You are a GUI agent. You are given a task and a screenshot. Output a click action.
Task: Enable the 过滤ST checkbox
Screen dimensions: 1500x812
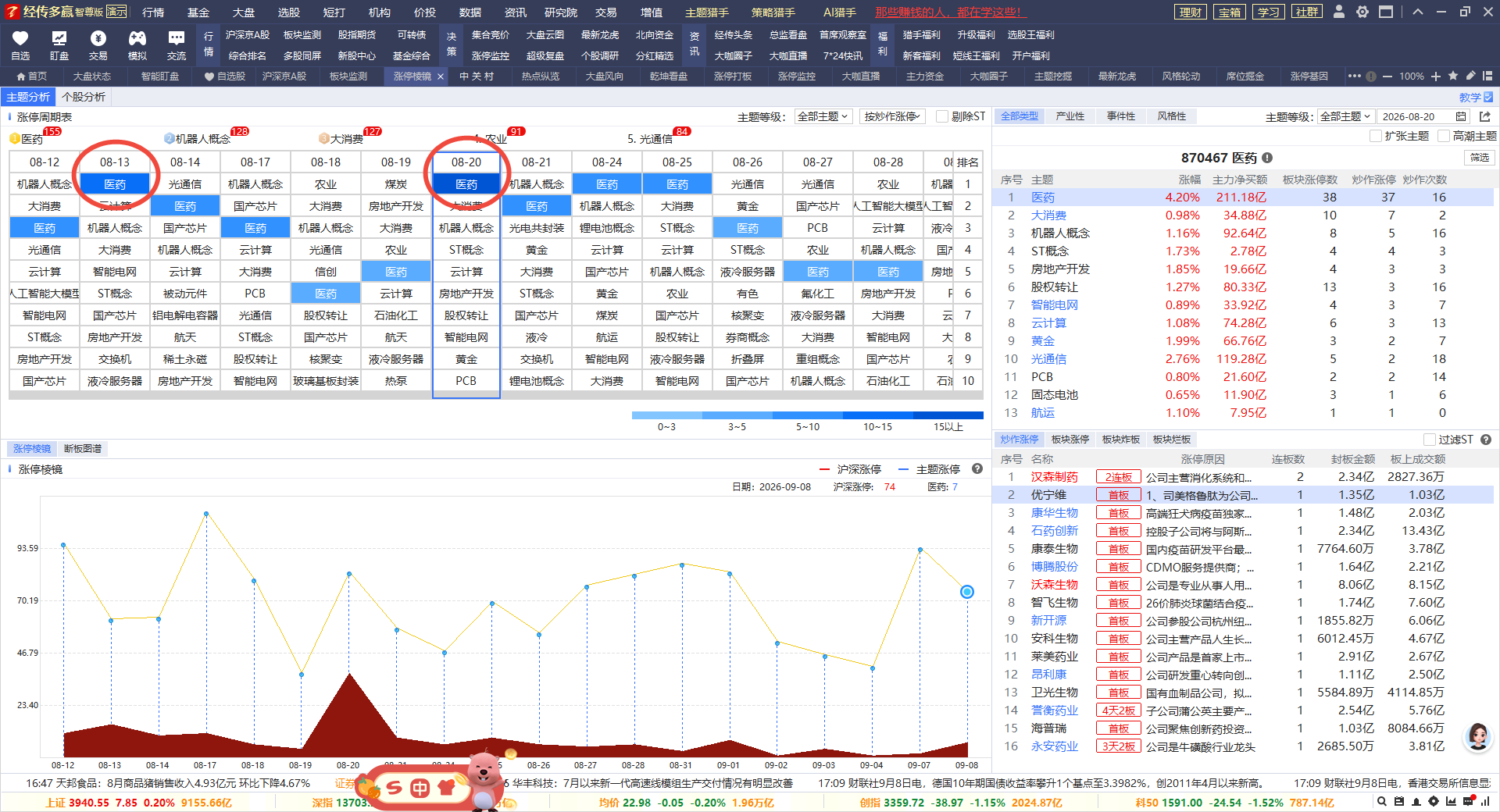coord(1430,440)
